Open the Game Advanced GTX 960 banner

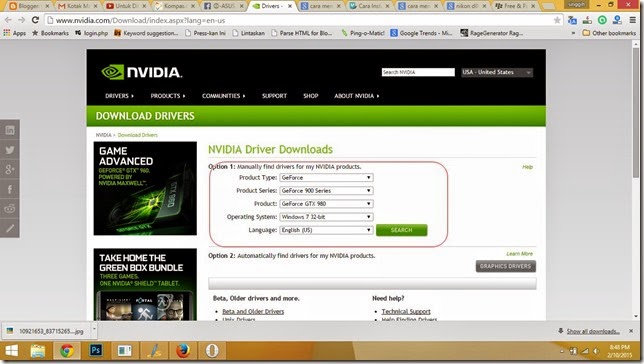point(145,189)
